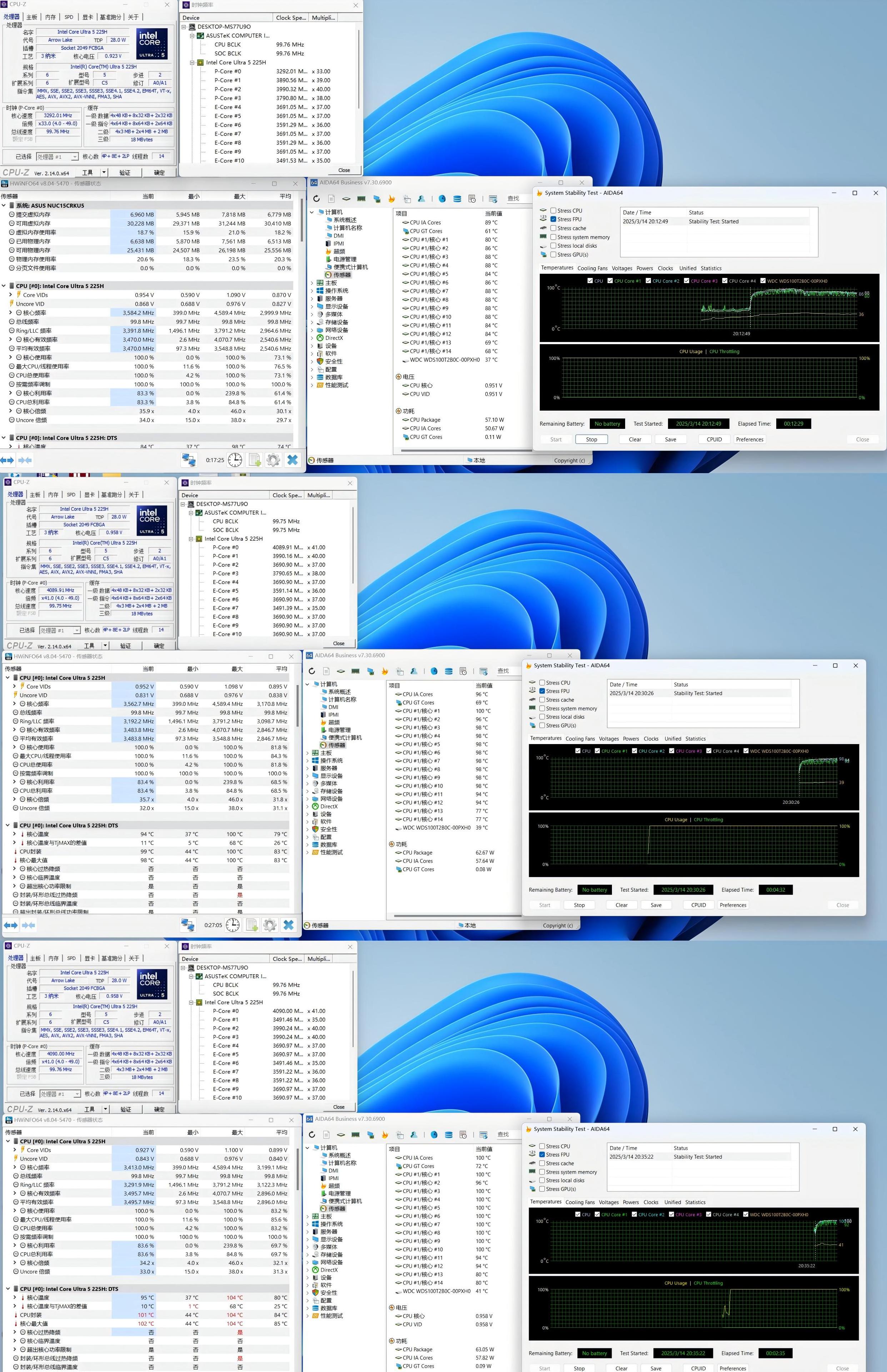Open settings gear in HWiNFO window showing 0:17:25
The image size is (887, 1372).
[x=274, y=460]
